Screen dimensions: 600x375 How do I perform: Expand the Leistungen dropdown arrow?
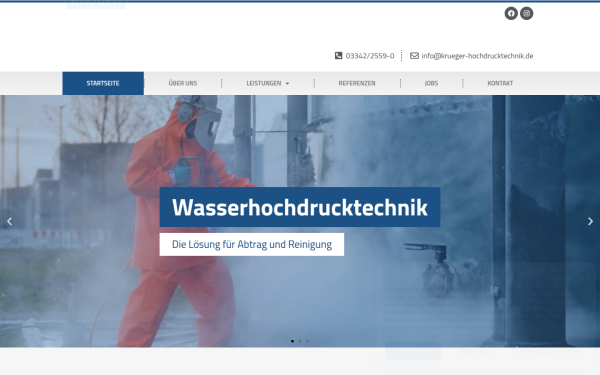coord(287,83)
